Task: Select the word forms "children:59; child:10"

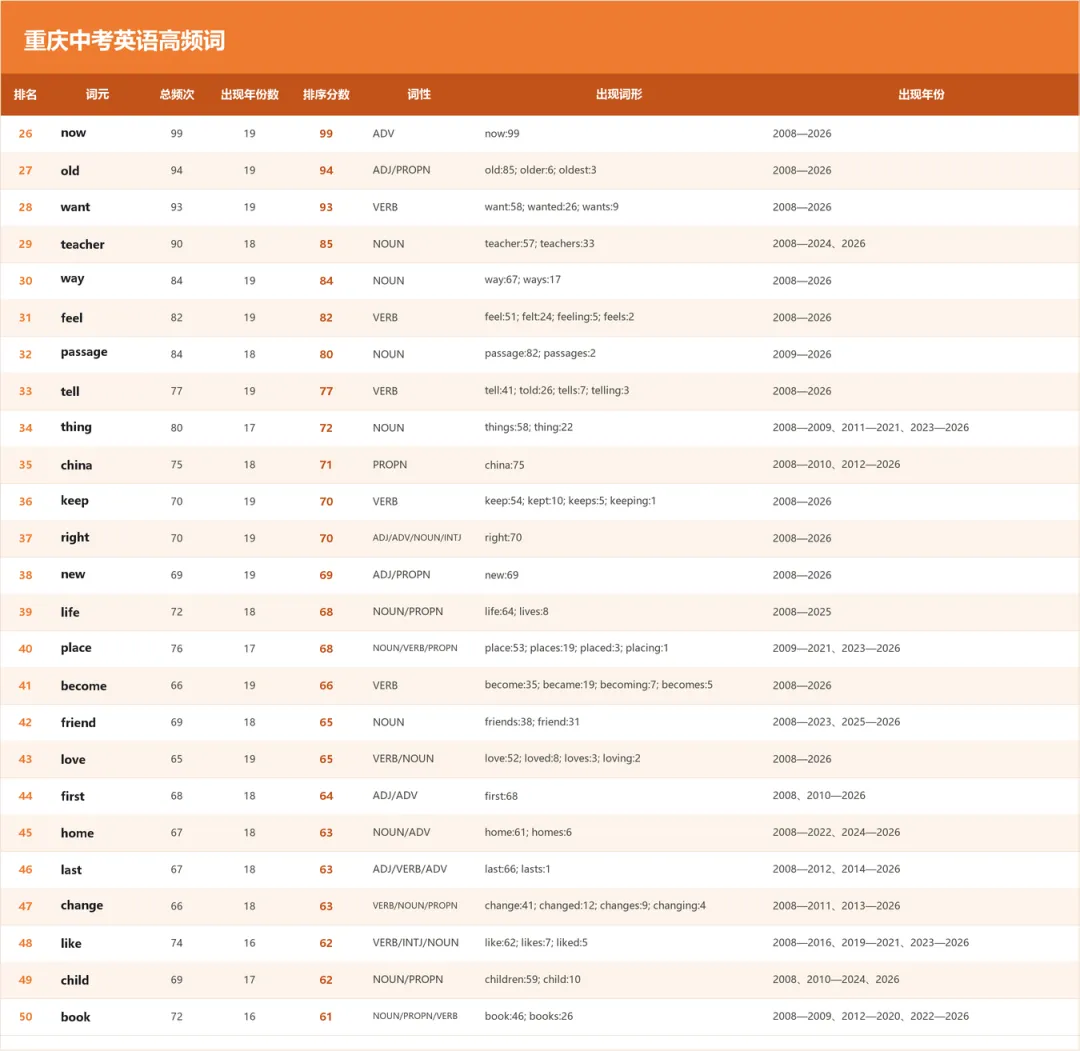Action: (x=532, y=979)
